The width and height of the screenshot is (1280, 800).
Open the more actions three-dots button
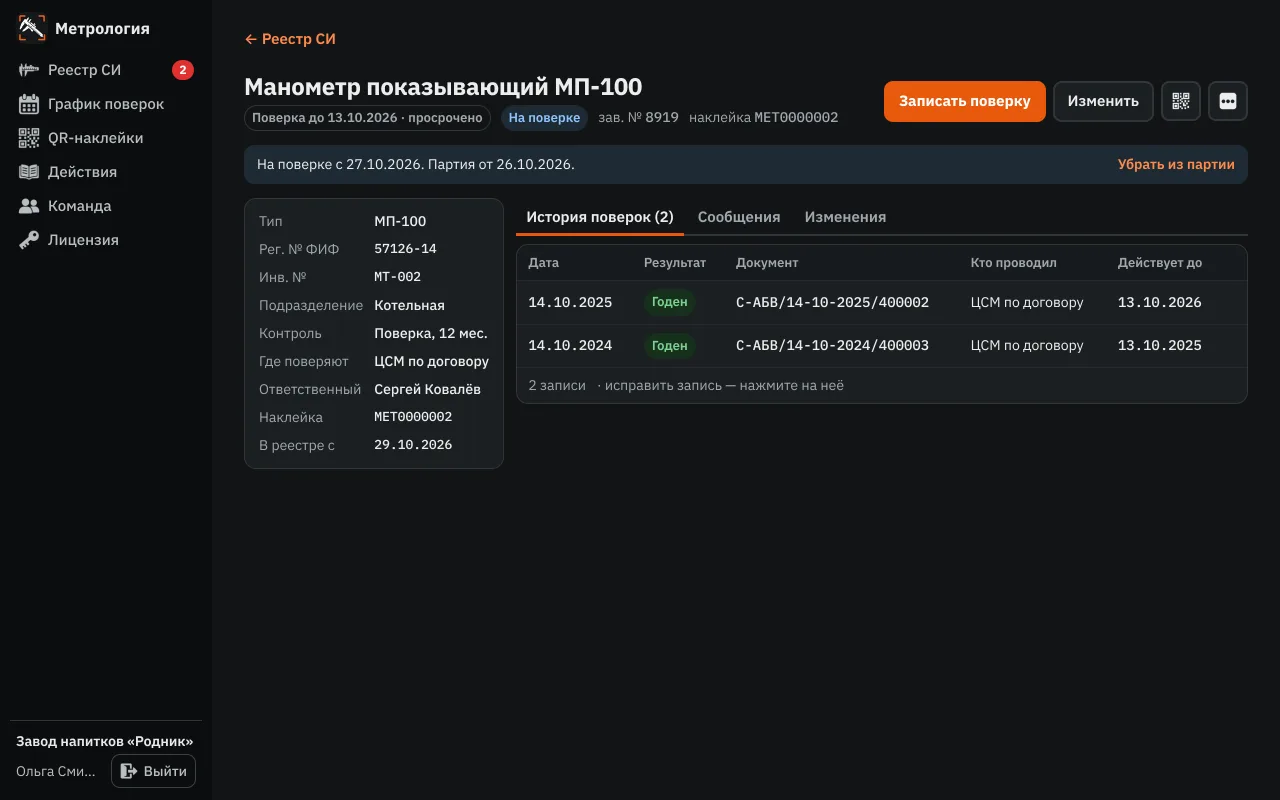1228,101
